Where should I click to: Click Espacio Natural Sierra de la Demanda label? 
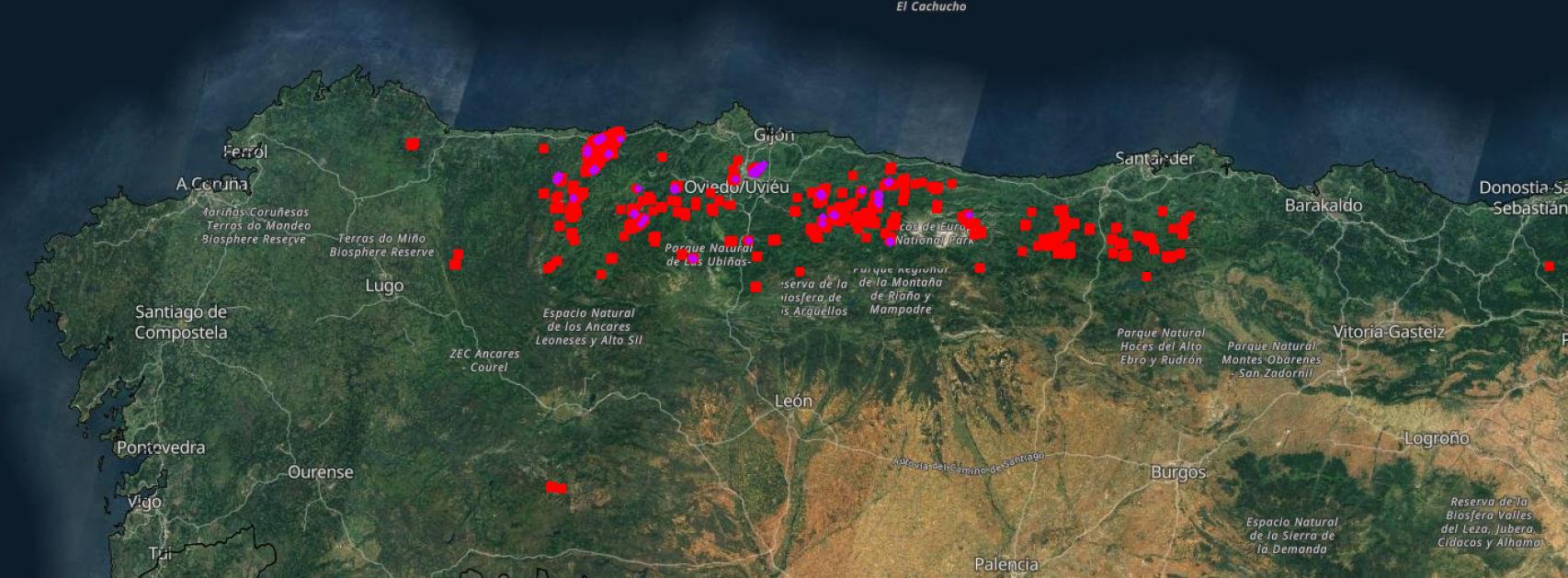[1291, 536]
